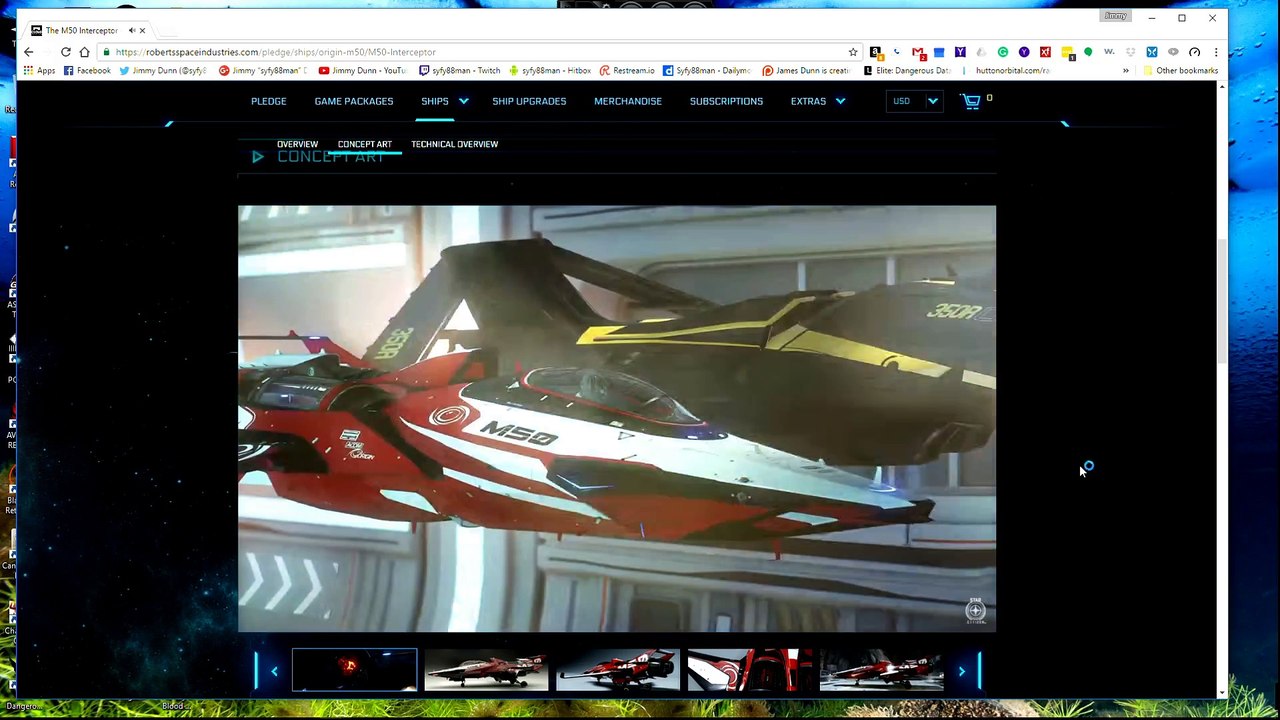1280x720 pixels.
Task: Show next thumbnails with right arrow
Action: (962, 671)
